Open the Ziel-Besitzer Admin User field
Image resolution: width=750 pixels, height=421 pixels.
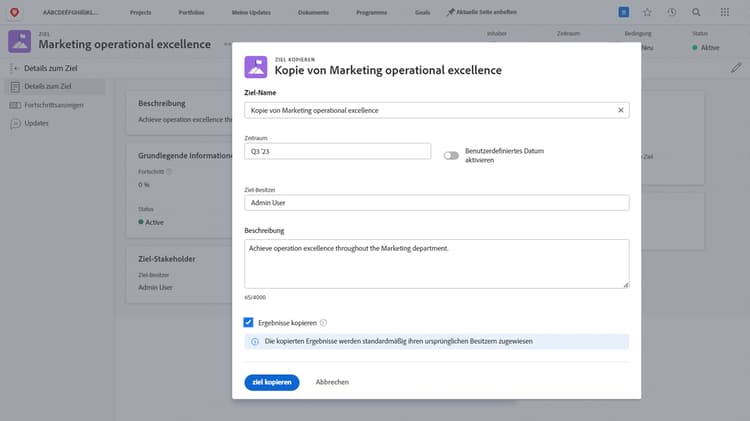[x=436, y=203]
